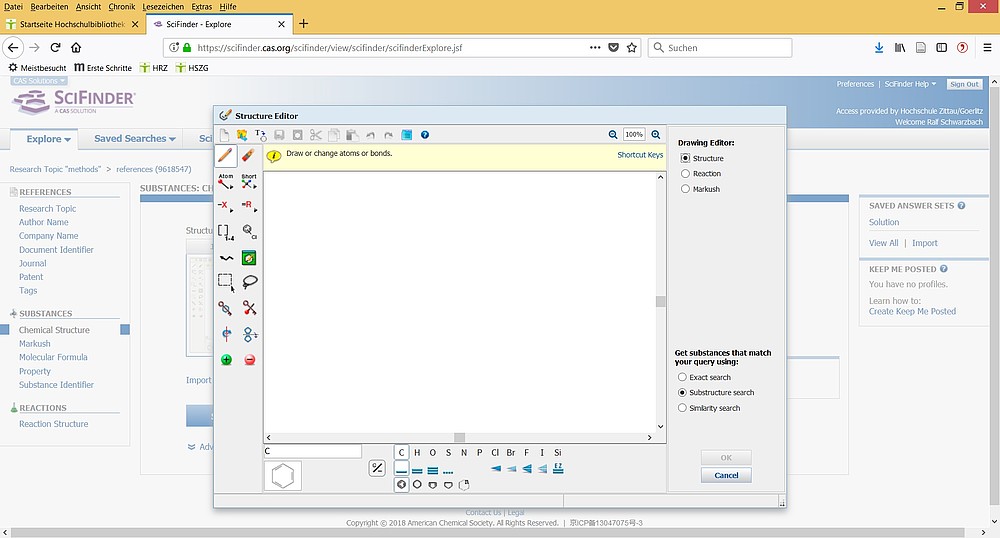Open the Shortcut Keys link
The width and height of the screenshot is (1000, 538).
(x=640, y=155)
